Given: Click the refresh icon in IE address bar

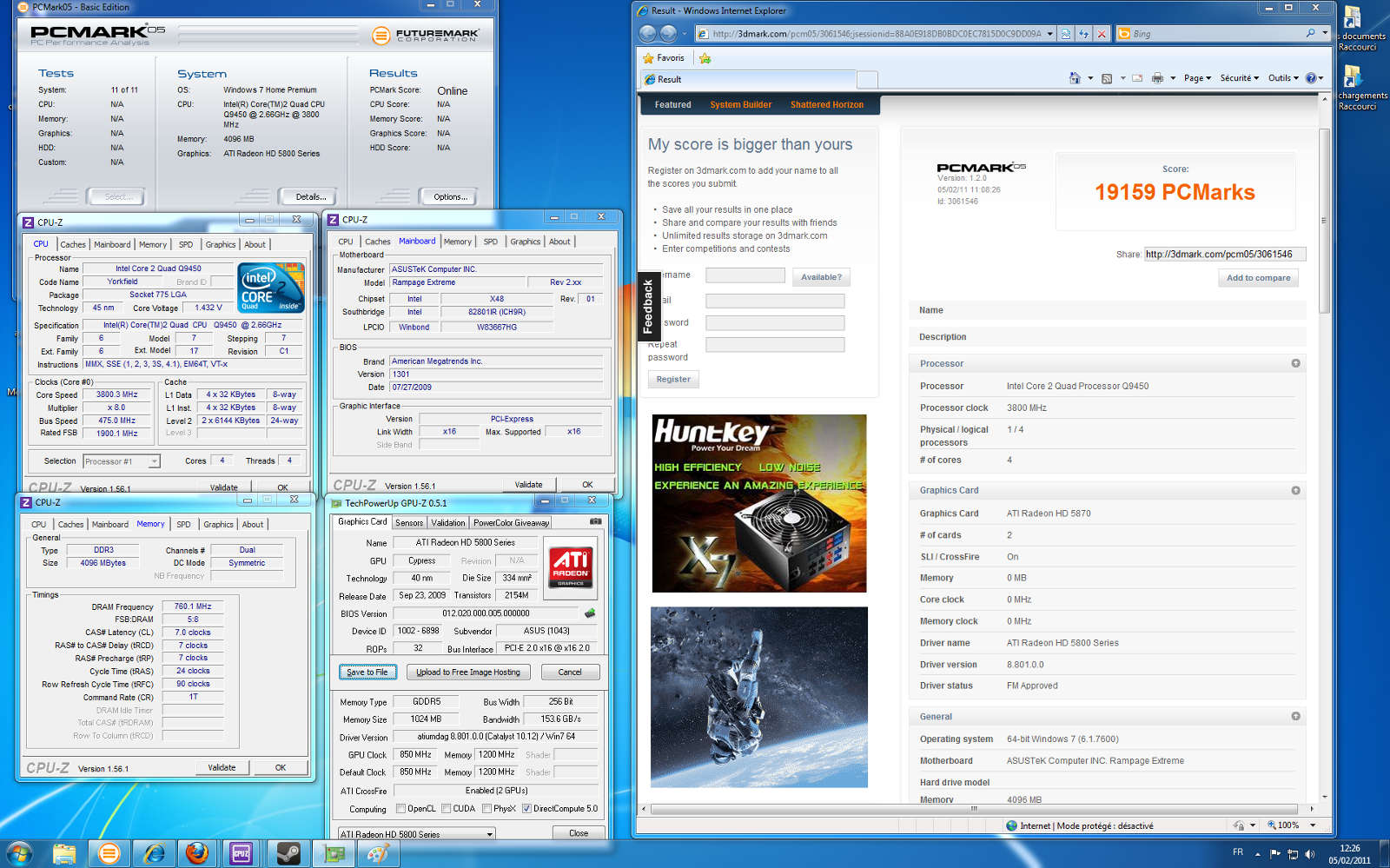Looking at the screenshot, I should tap(1083, 34).
